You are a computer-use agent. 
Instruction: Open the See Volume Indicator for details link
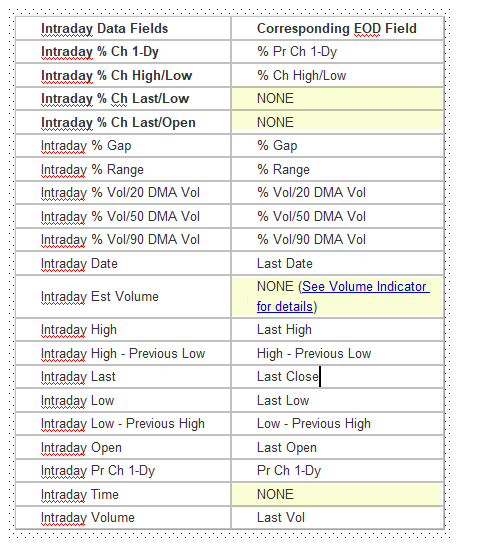click(x=342, y=296)
